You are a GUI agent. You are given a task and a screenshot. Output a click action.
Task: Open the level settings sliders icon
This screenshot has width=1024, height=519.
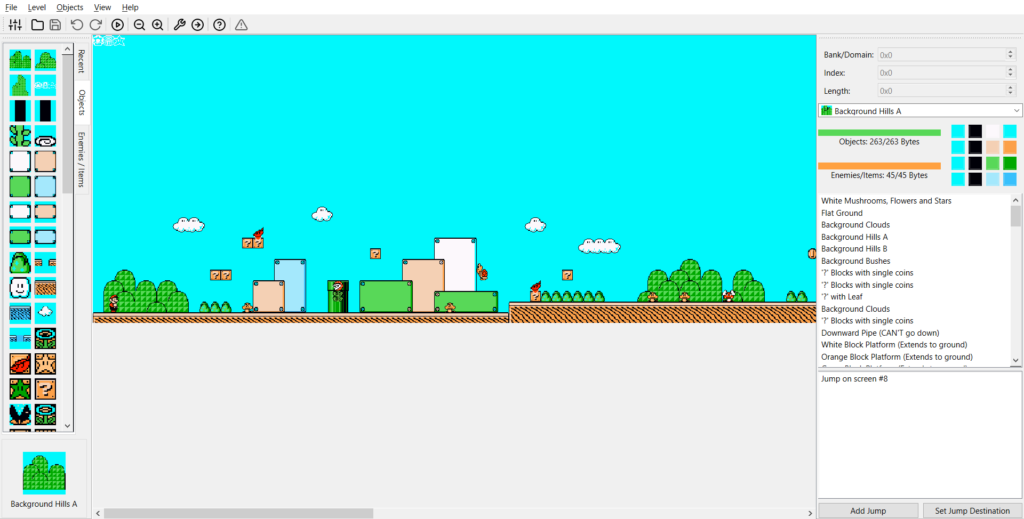click(x=15, y=24)
